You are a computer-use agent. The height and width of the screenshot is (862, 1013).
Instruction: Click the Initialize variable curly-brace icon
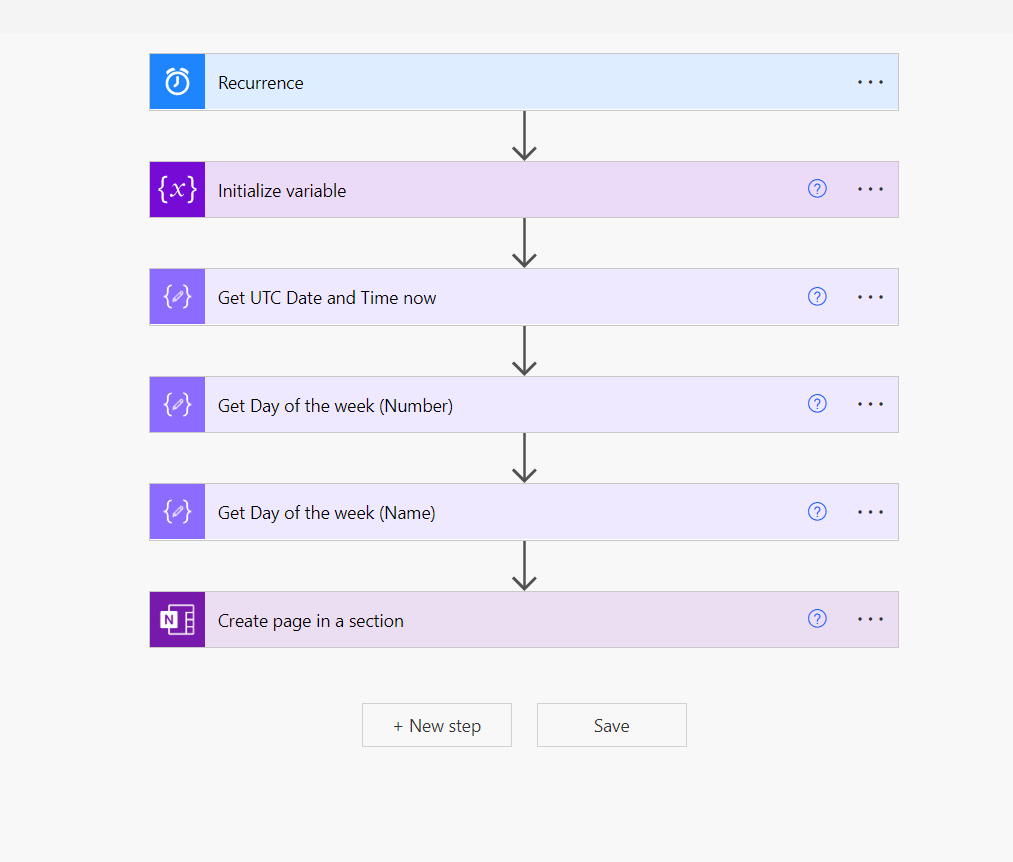177,189
